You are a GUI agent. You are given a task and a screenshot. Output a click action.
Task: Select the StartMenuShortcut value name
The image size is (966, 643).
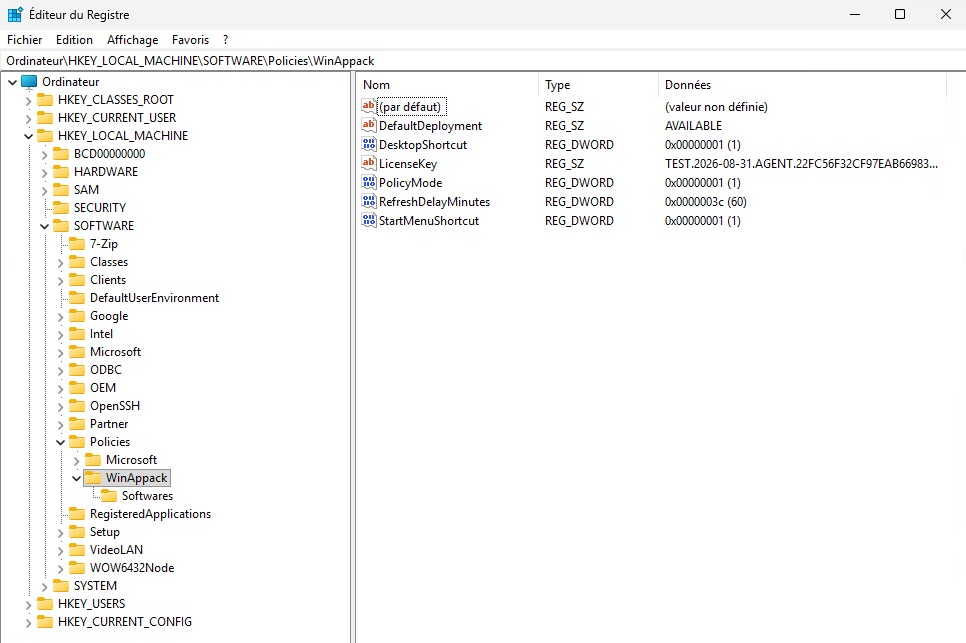point(429,221)
